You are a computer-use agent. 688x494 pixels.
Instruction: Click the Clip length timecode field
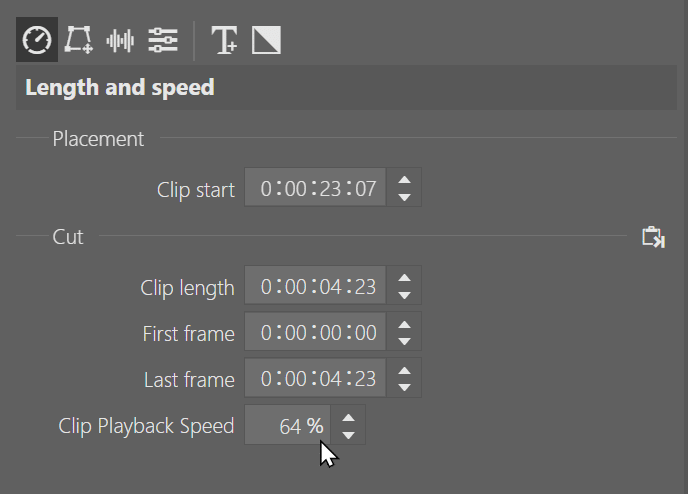point(315,285)
